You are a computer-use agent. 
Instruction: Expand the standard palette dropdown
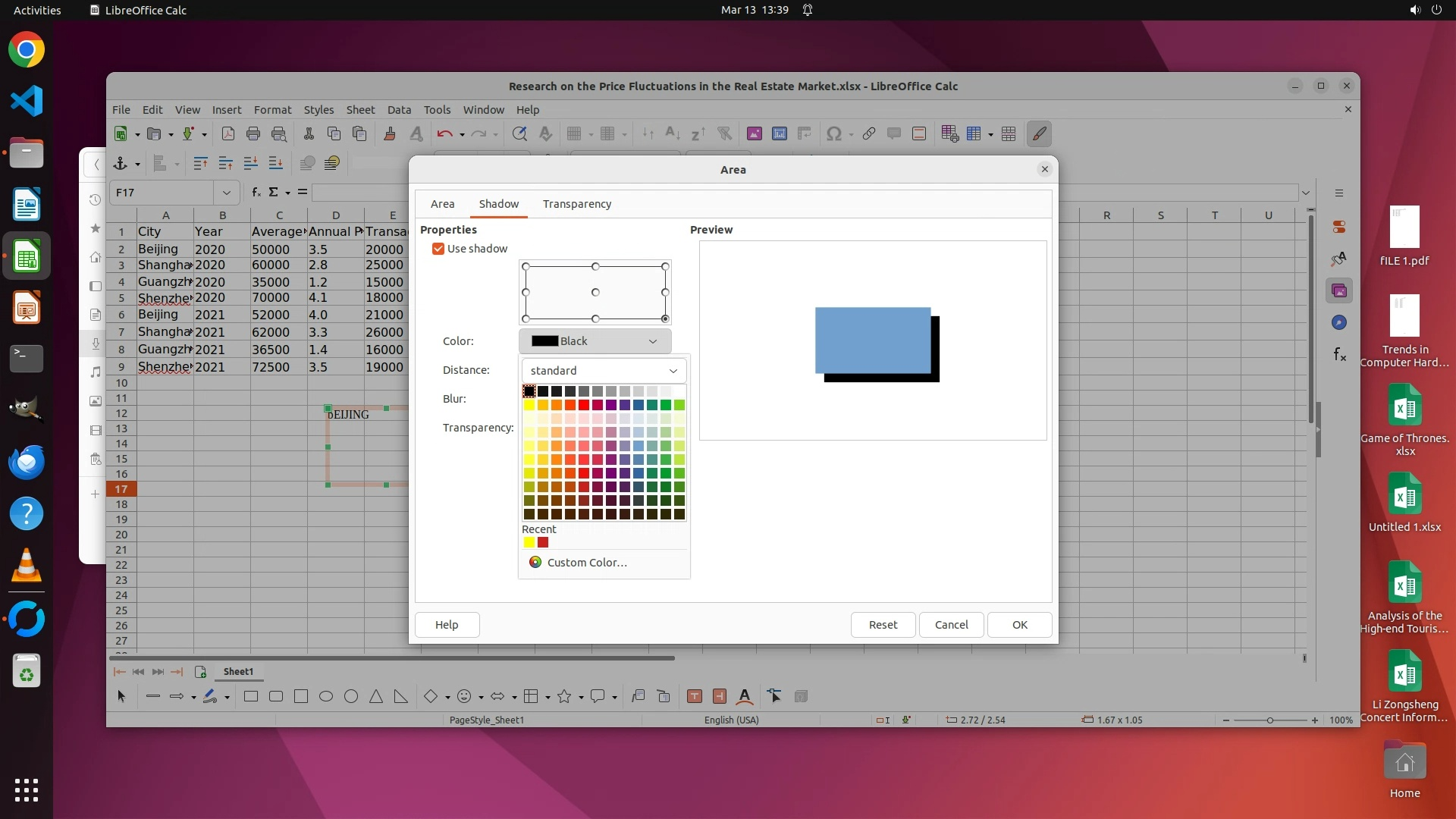[x=604, y=371]
